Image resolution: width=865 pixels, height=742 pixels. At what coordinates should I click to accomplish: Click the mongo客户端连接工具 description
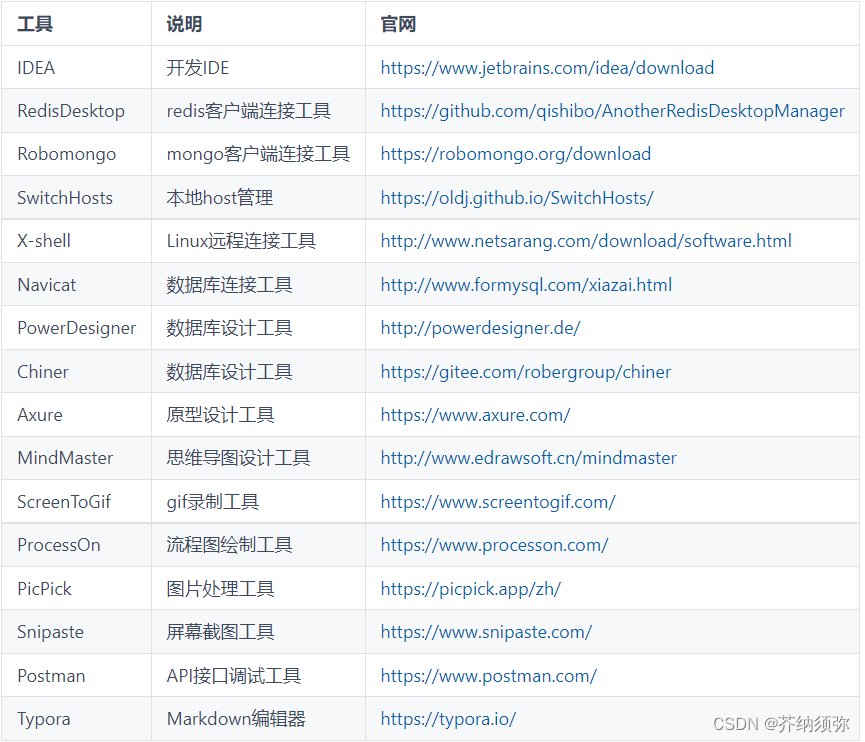click(258, 154)
